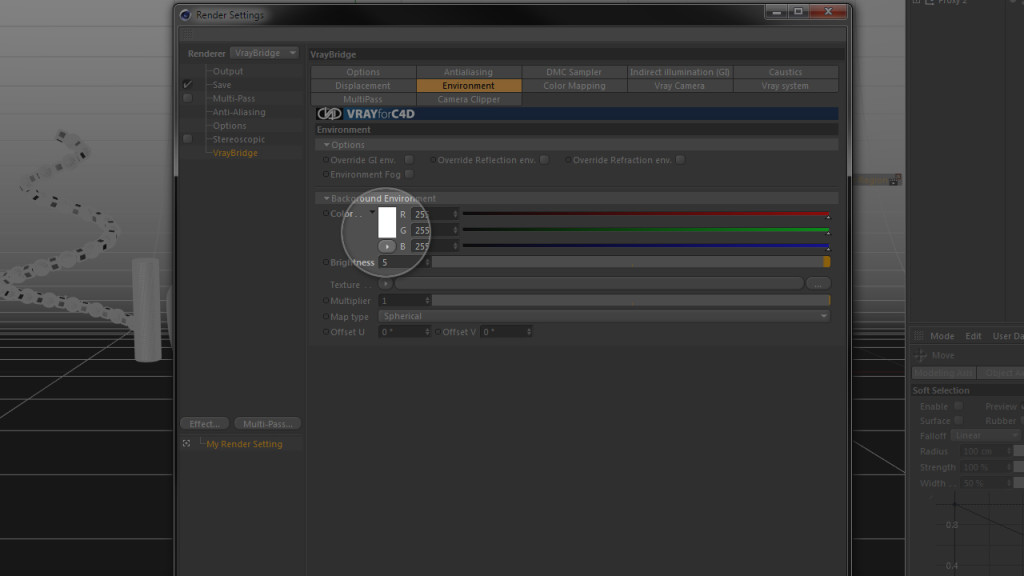1024x576 pixels.
Task: Click the Multiplier value stepper arrows
Action: [x=427, y=300]
